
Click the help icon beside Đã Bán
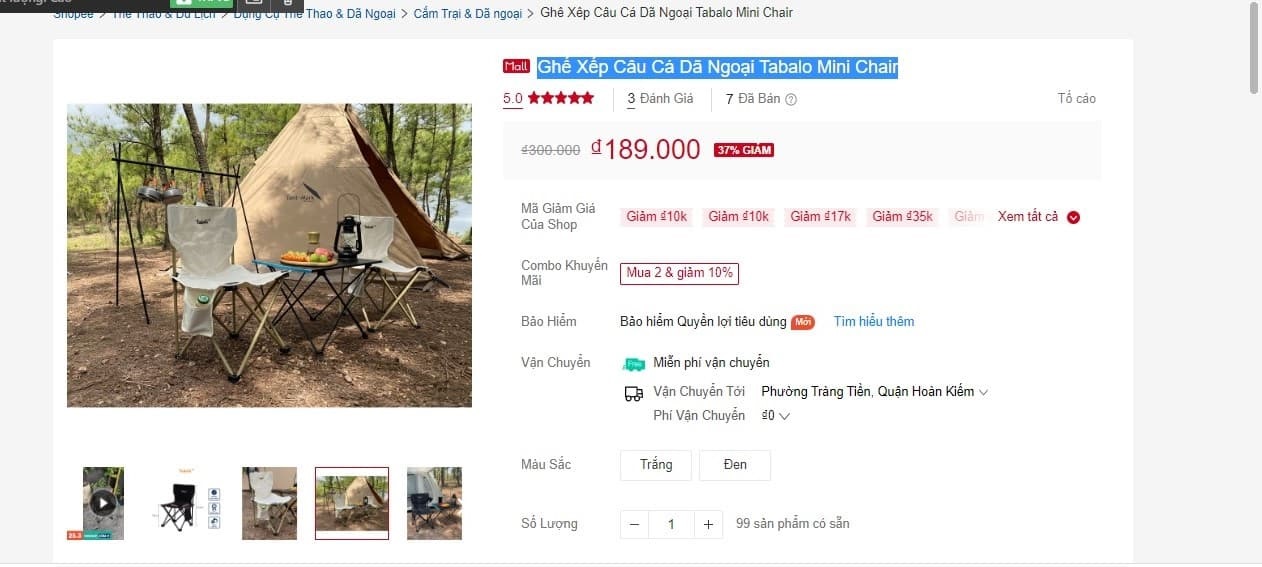(791, 99)
